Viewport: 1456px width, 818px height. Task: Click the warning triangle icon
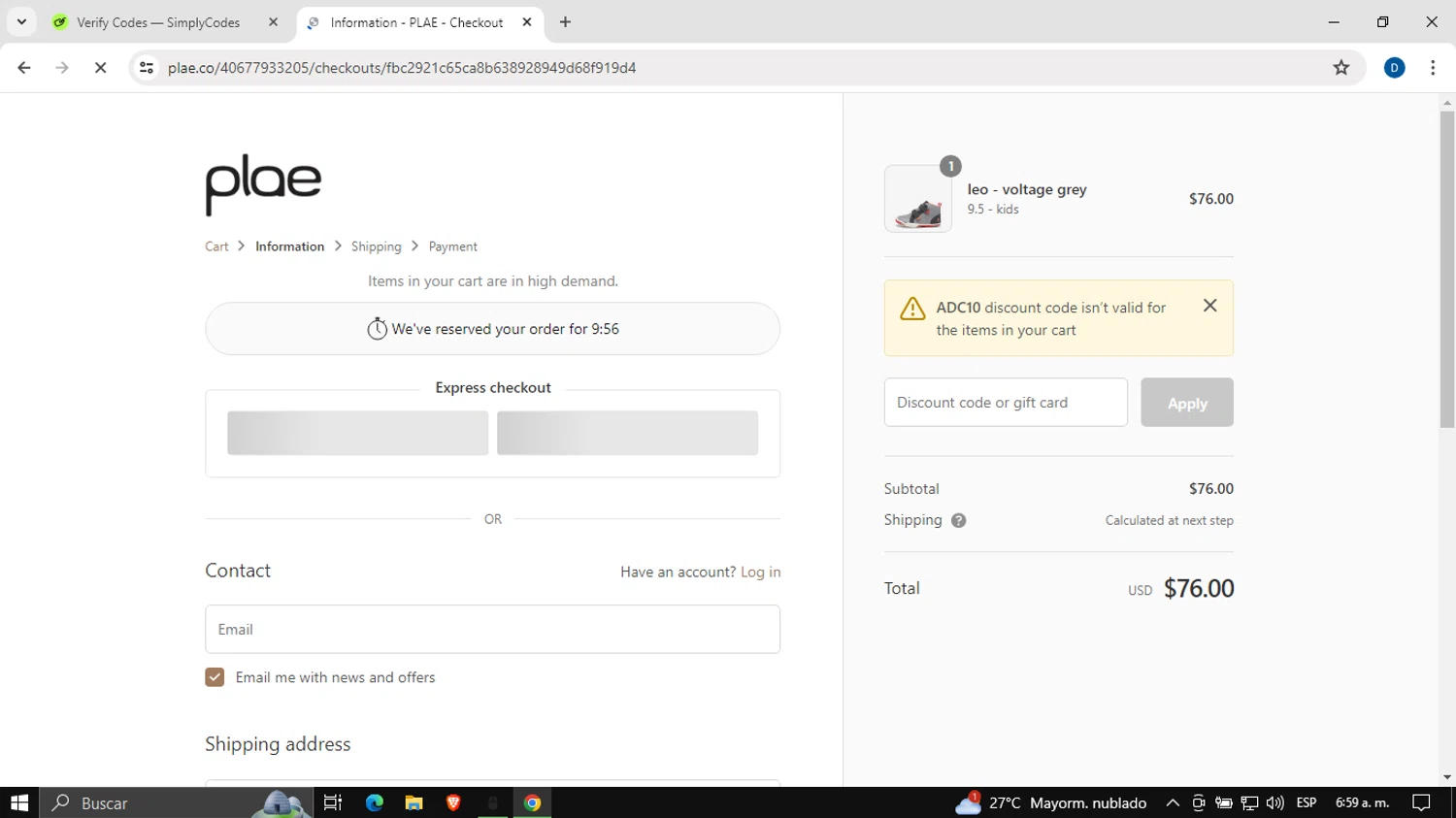point(912,309)
